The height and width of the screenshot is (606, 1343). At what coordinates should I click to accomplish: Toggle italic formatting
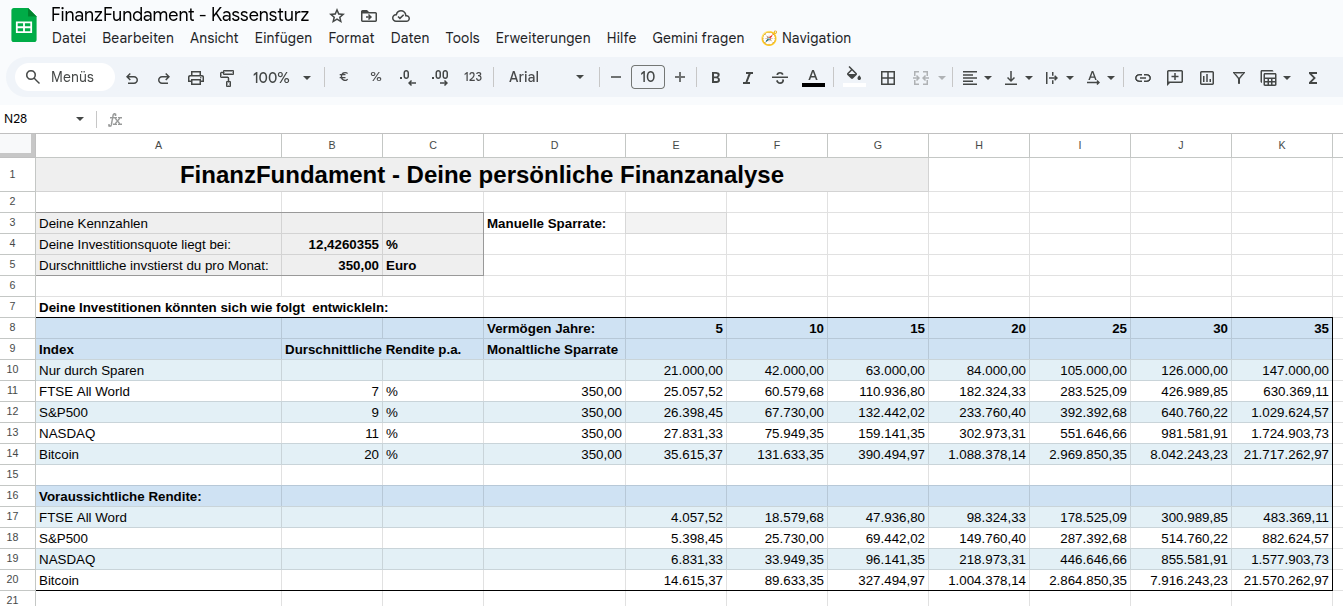pyautogui.click(x=747, y=78)
